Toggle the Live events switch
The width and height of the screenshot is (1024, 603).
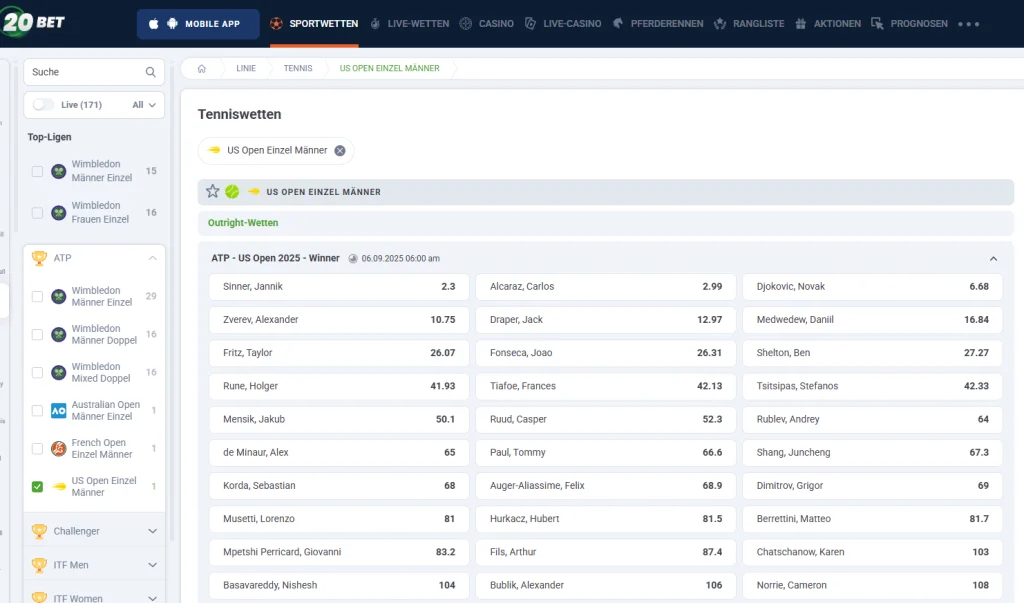tap(43, 105)
